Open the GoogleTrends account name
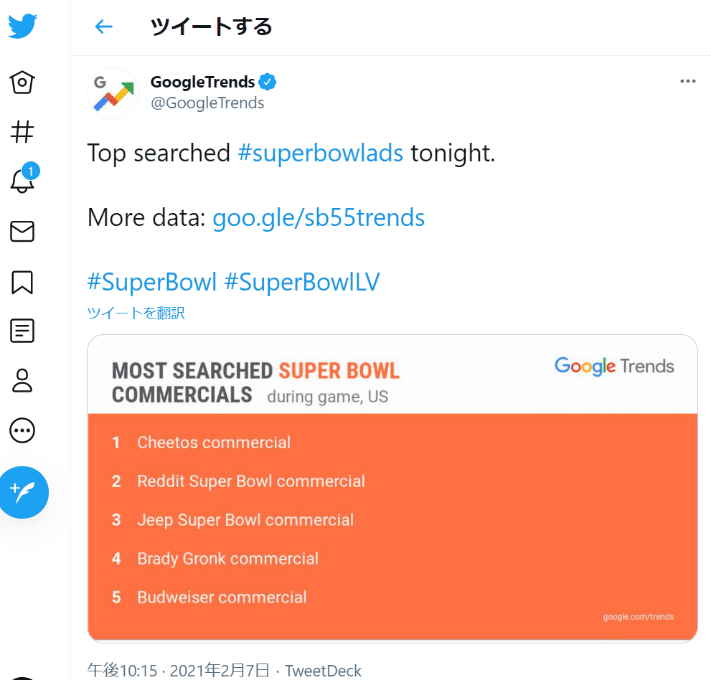This screenshot has height=680, width=711. [203, 82]
